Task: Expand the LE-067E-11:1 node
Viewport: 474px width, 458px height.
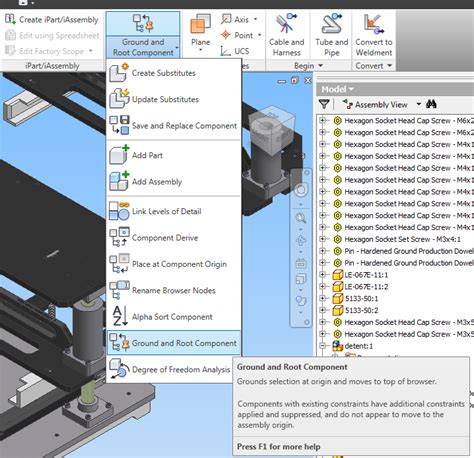Action: coord(322,275)
